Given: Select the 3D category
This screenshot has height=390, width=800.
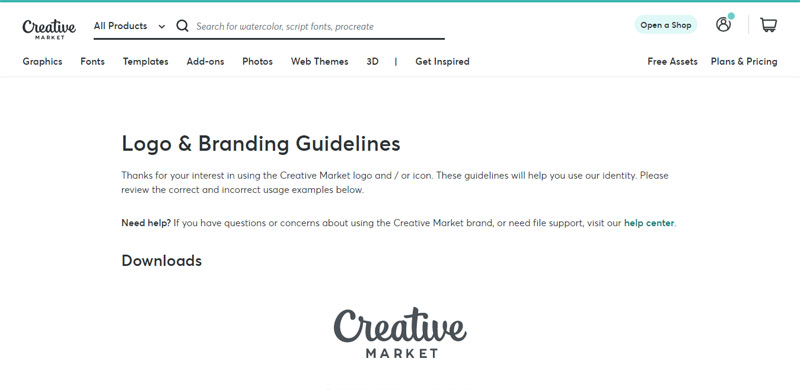Looking at the screenshot, I should [372, 61].
